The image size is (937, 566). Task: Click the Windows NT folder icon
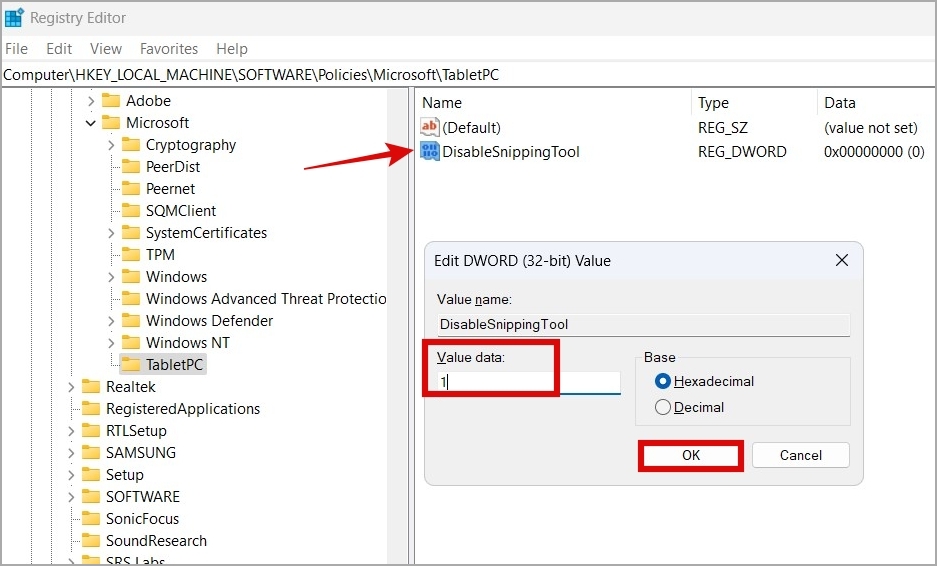[x=130, y=342]
